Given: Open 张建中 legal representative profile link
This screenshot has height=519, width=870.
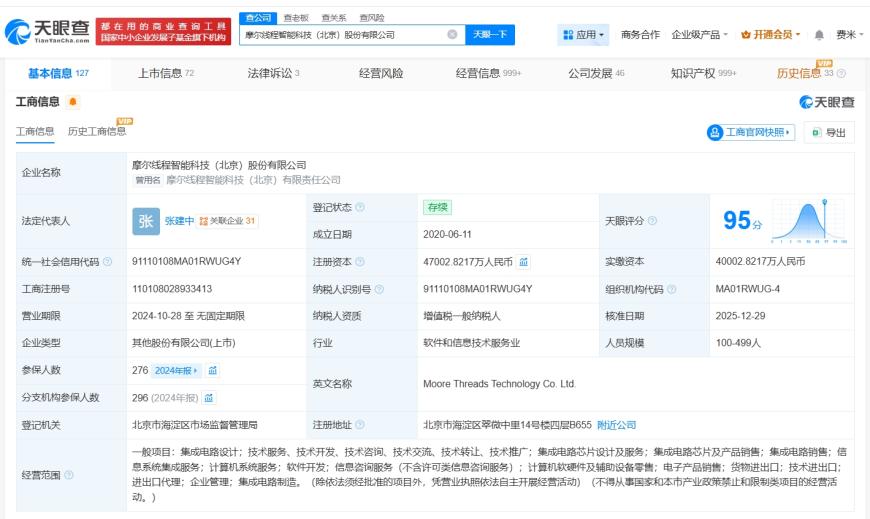Looking at the screenshot, I should [179, 221].
